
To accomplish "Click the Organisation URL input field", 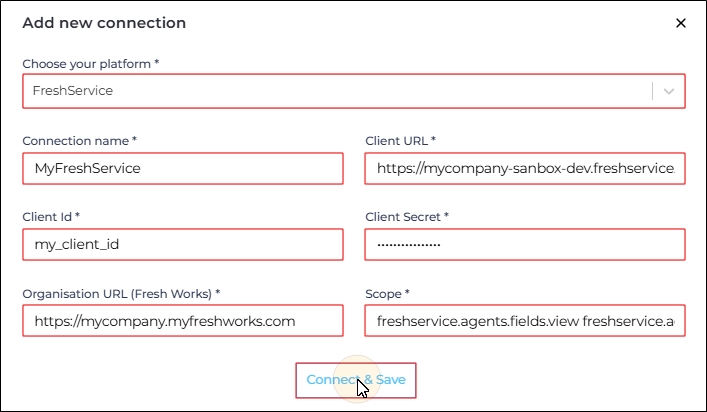I will (182, 321).
